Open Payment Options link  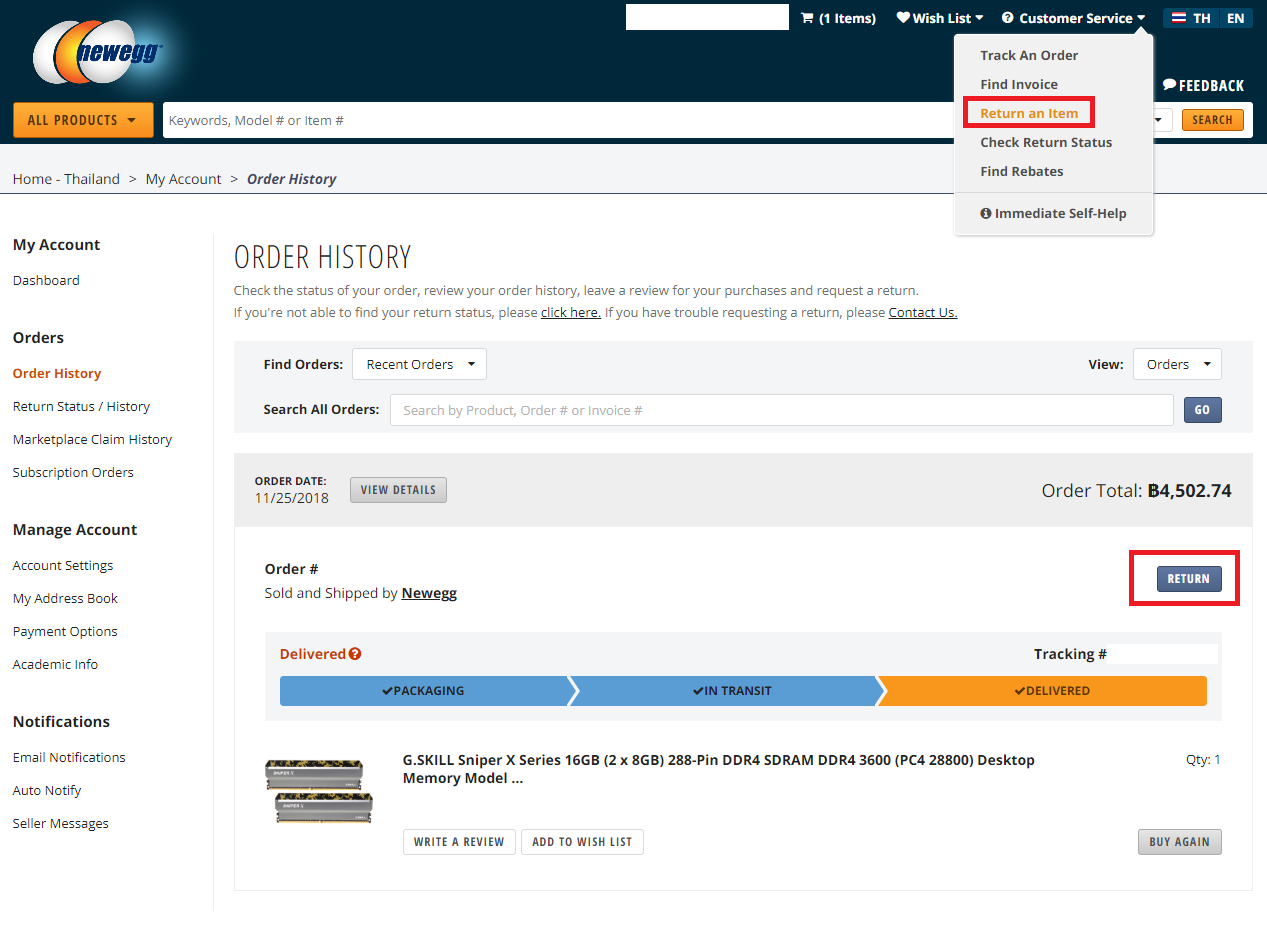click(65, 631)
